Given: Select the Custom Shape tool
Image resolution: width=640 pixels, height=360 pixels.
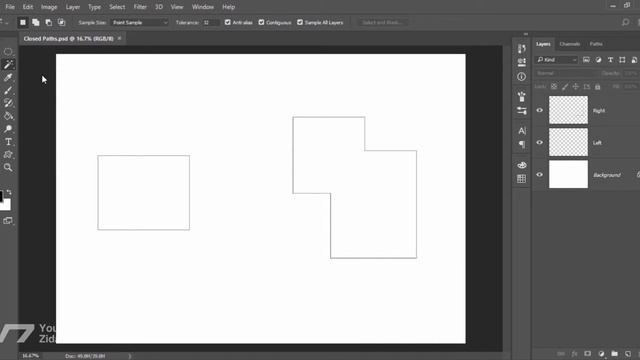Looking at the screenshot, I should click(x=8, y=154).
